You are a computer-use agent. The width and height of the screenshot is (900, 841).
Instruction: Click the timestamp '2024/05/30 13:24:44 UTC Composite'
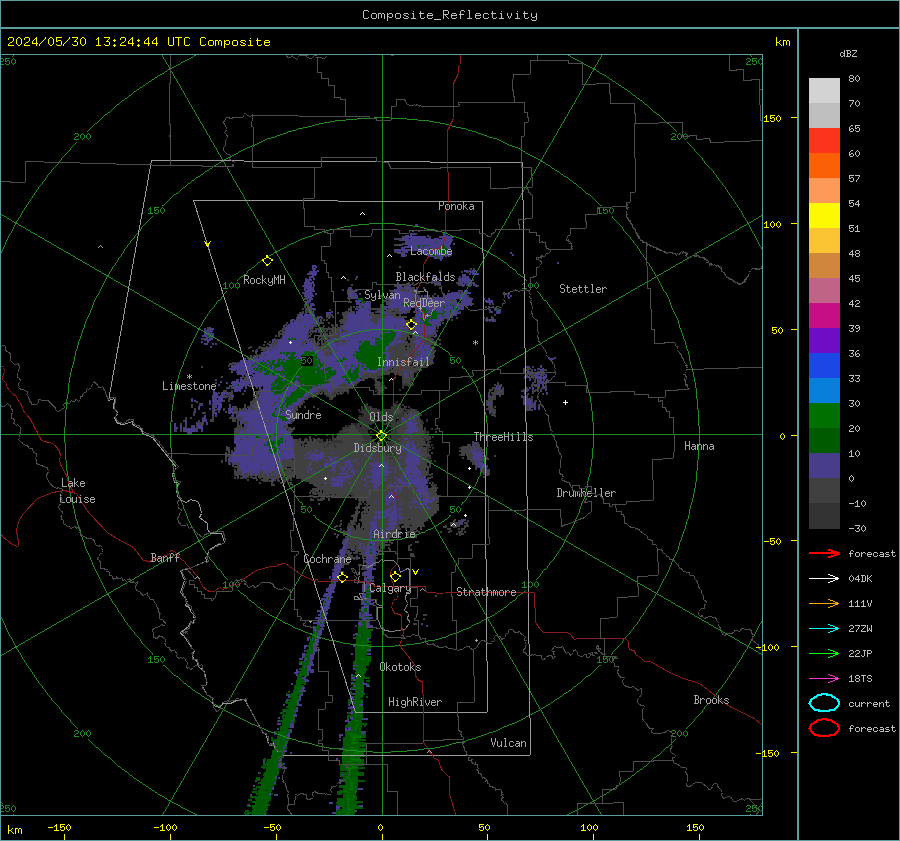click(x=139, y=42)
